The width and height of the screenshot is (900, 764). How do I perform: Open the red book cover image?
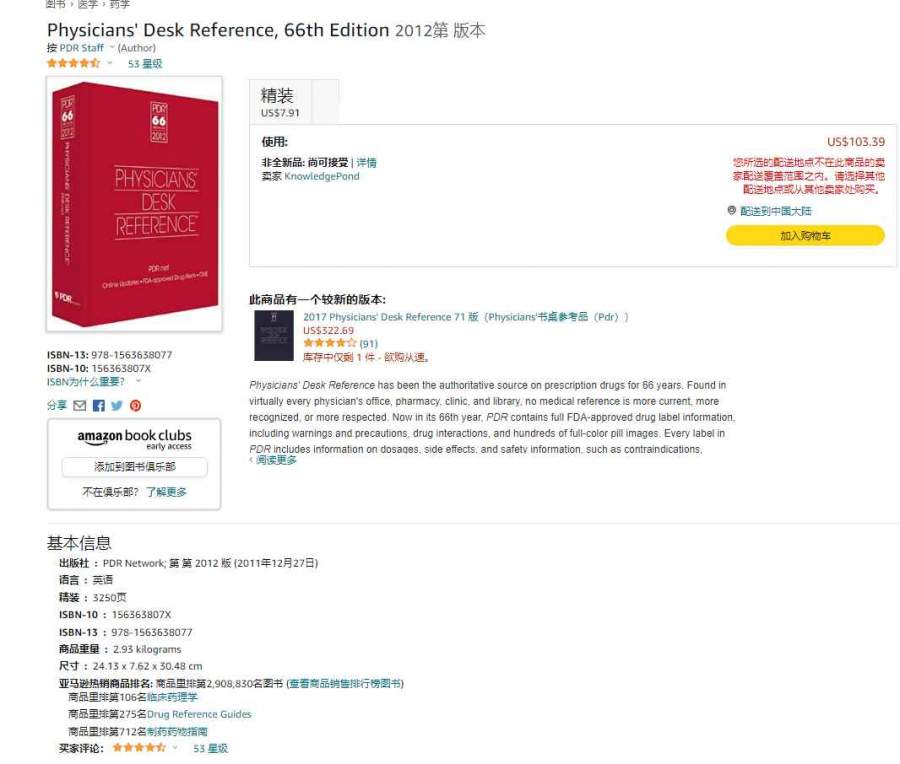(x=134, y=204)
